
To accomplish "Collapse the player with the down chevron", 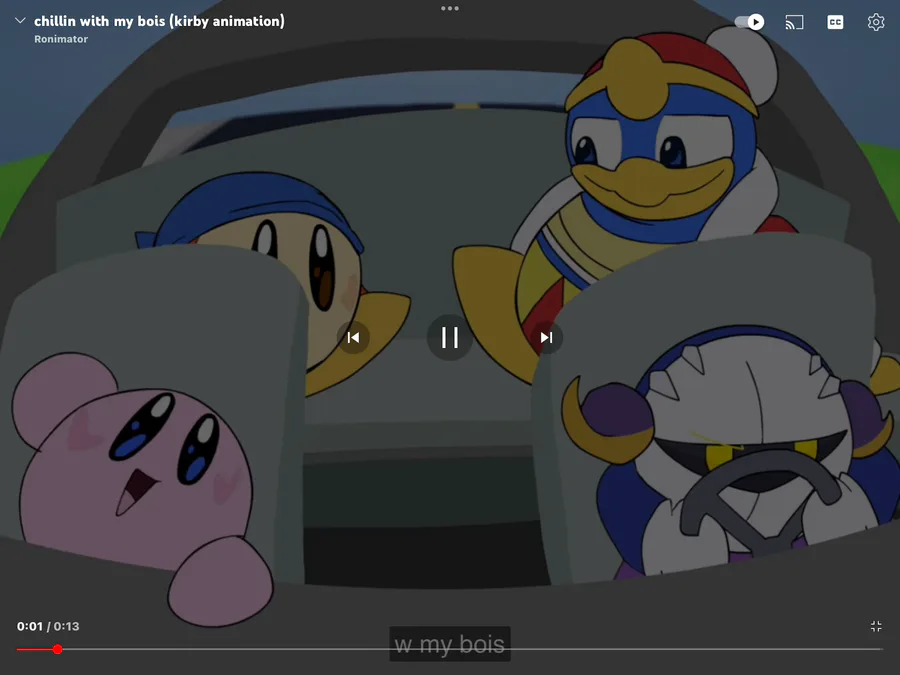I will pyautogui.click(x=20, y=21).
